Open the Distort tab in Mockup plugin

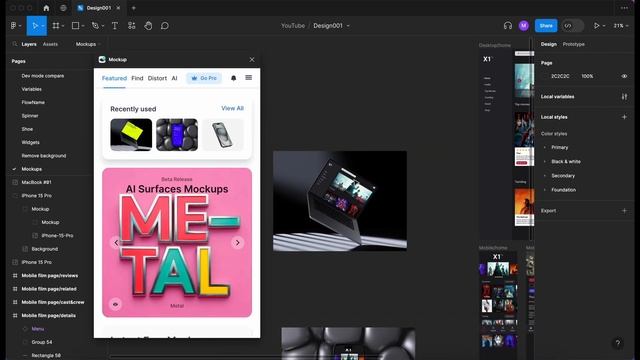(x=157, y=78)
